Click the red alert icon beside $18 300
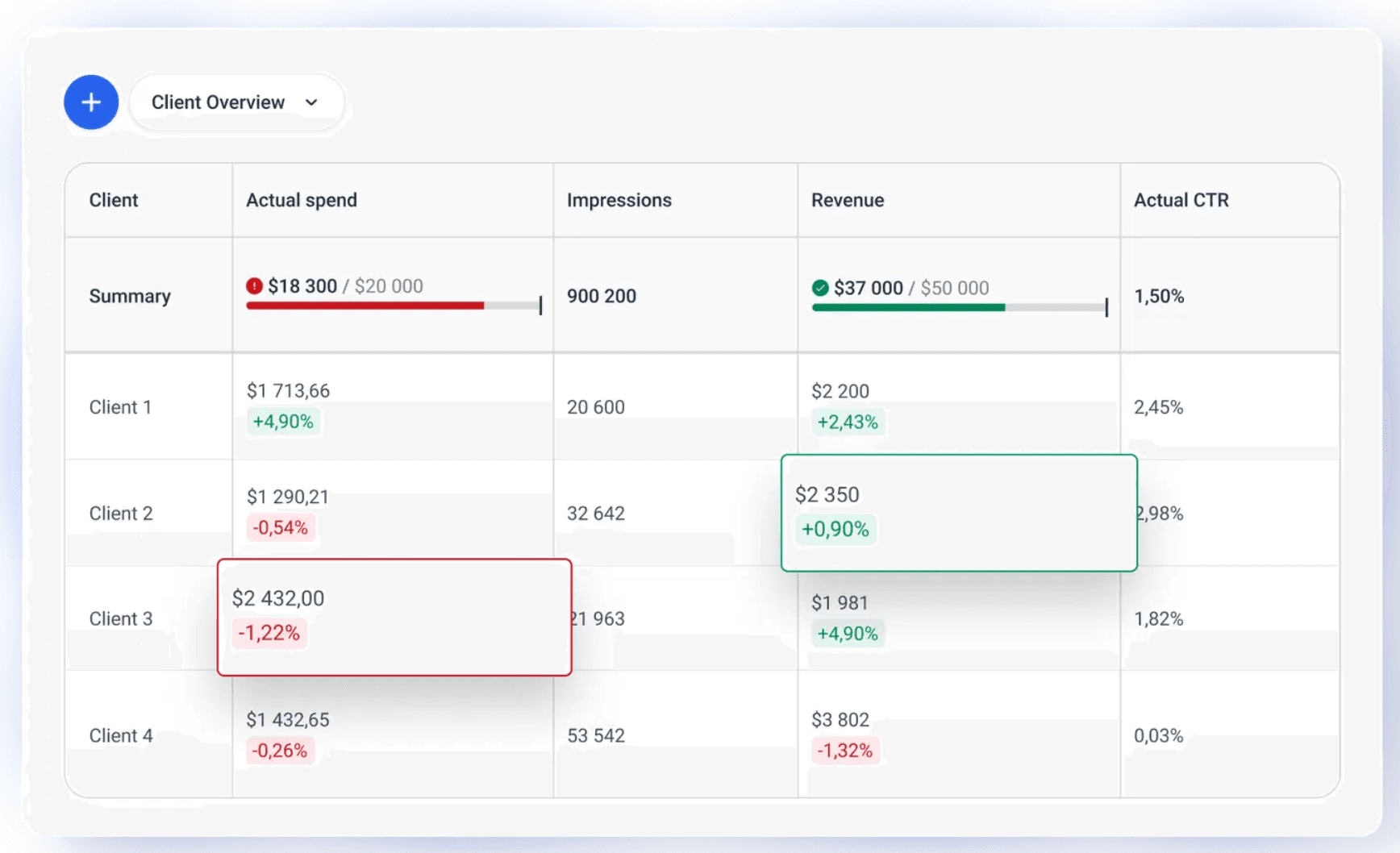1400x853 pixels. [x=255, y=286]
